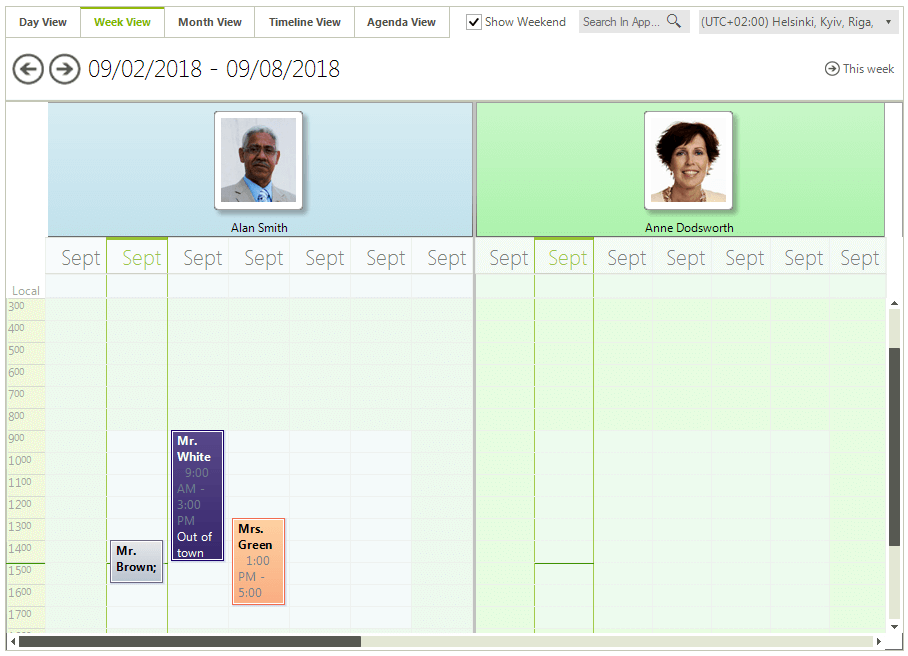Open the UTC+02:00 timezone dropdown

(888, 21)
